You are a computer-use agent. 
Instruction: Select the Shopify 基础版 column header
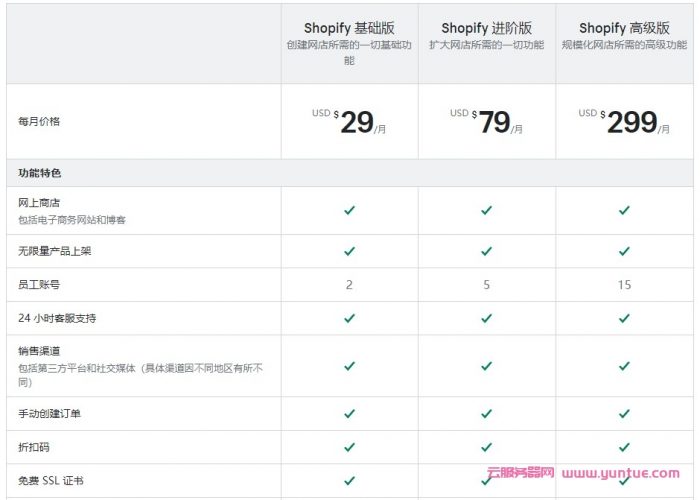pos(349,29)
